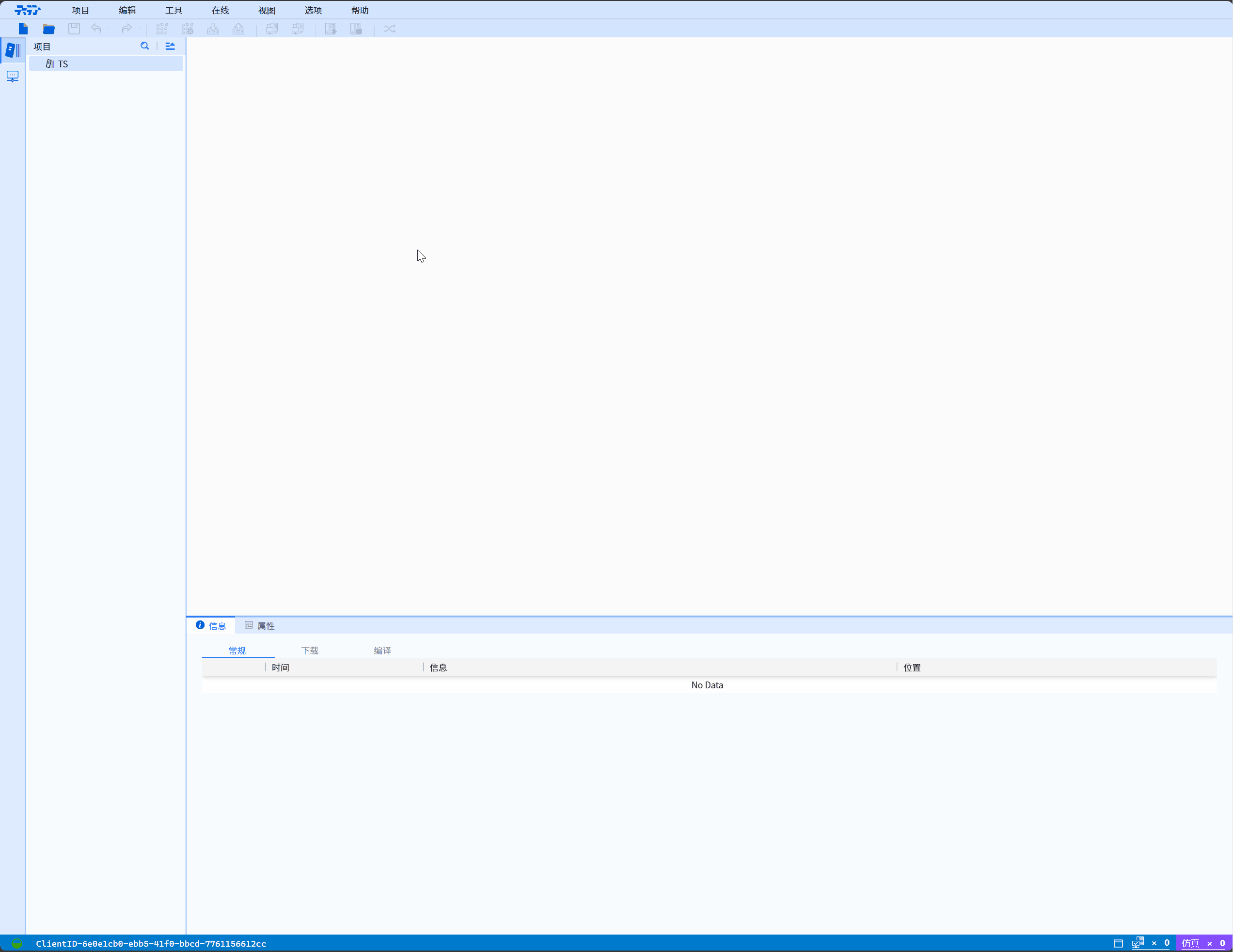Viewport: 1233px width, 952px height.
Task: Click the Save floppy disk icon
Action: point(74,29)
